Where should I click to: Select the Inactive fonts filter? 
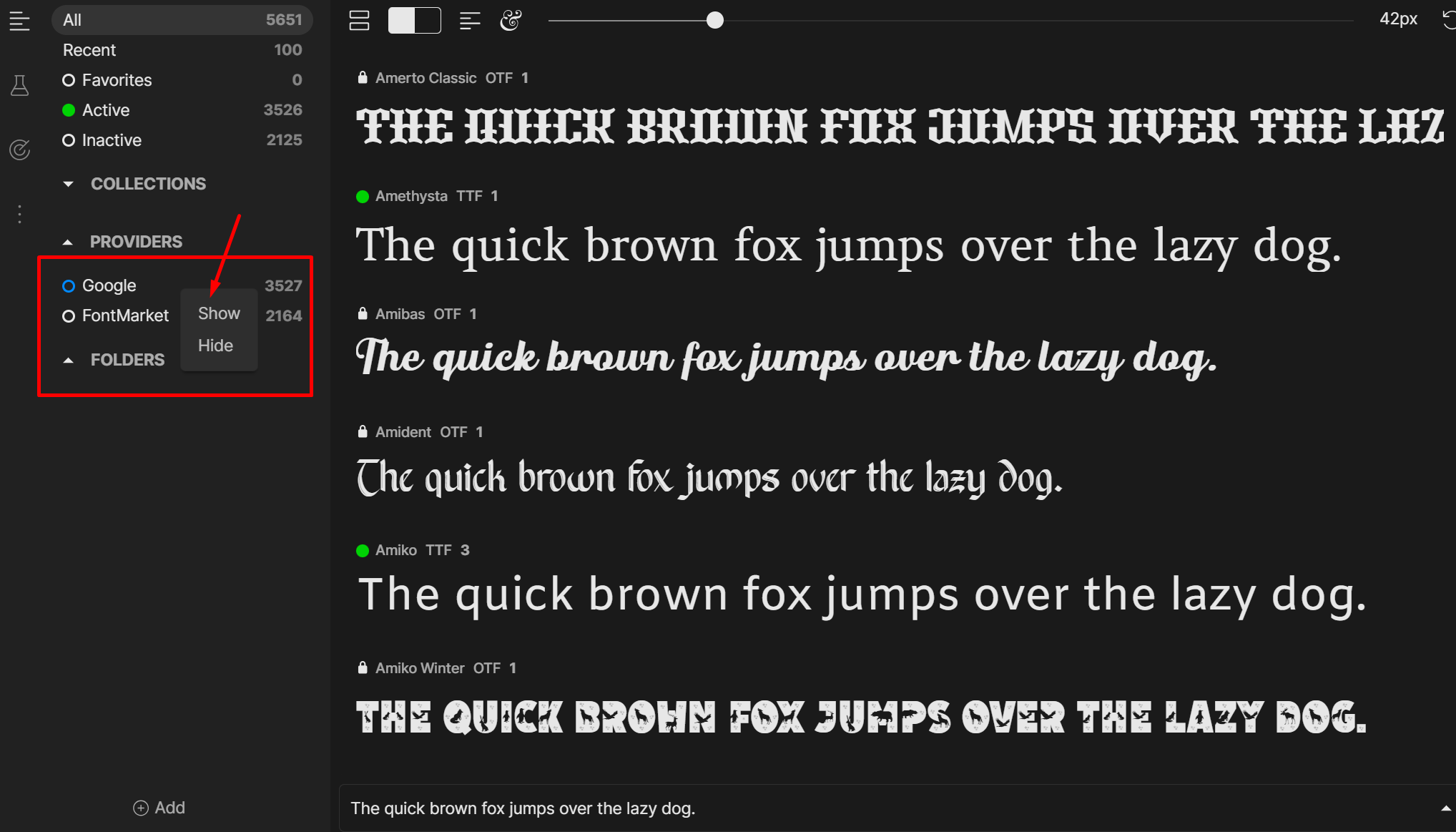112,140
